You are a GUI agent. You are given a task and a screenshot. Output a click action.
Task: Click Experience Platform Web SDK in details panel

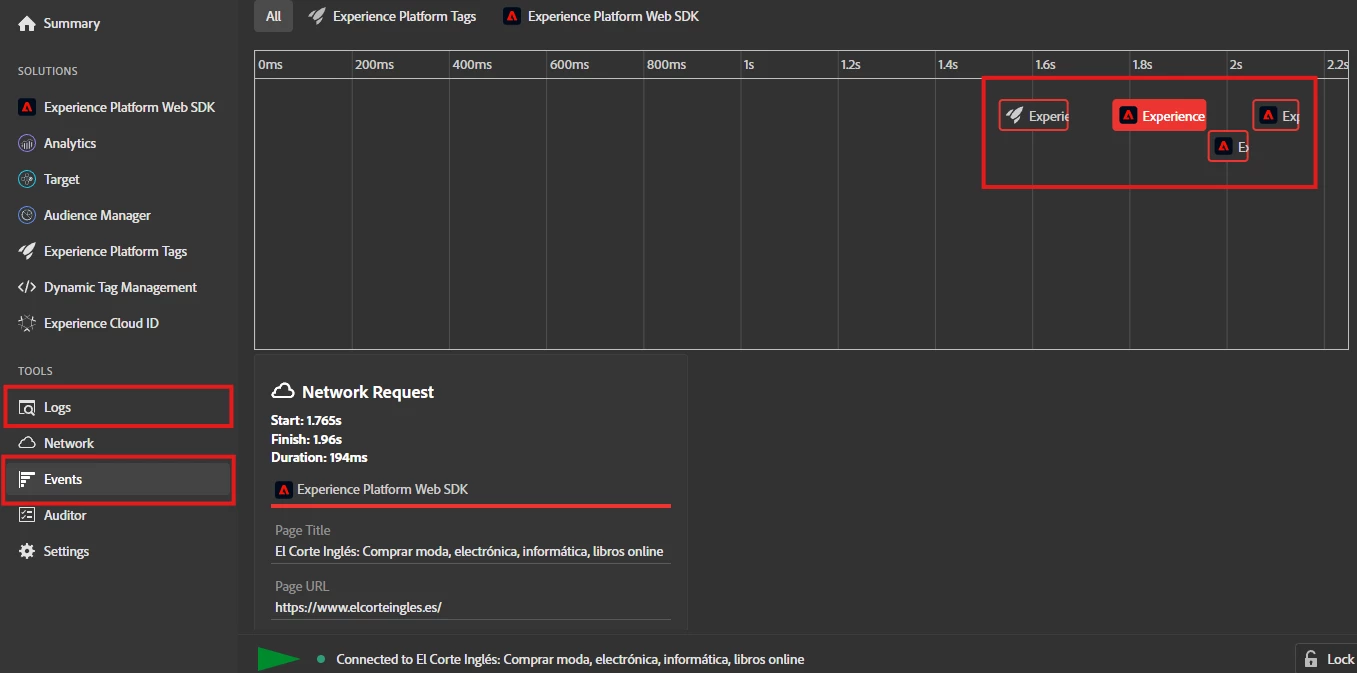(382, 489)
